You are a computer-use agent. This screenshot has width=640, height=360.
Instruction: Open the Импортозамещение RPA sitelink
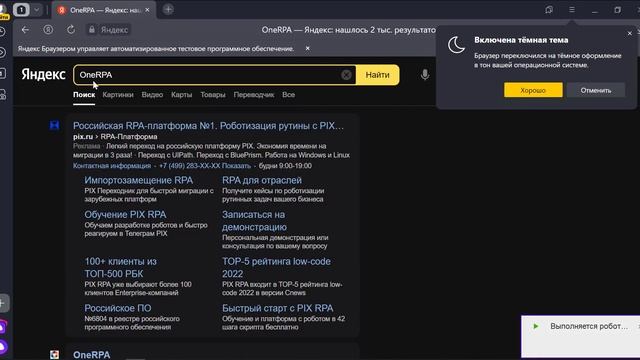pyautogui.click(x=138, y=180)
